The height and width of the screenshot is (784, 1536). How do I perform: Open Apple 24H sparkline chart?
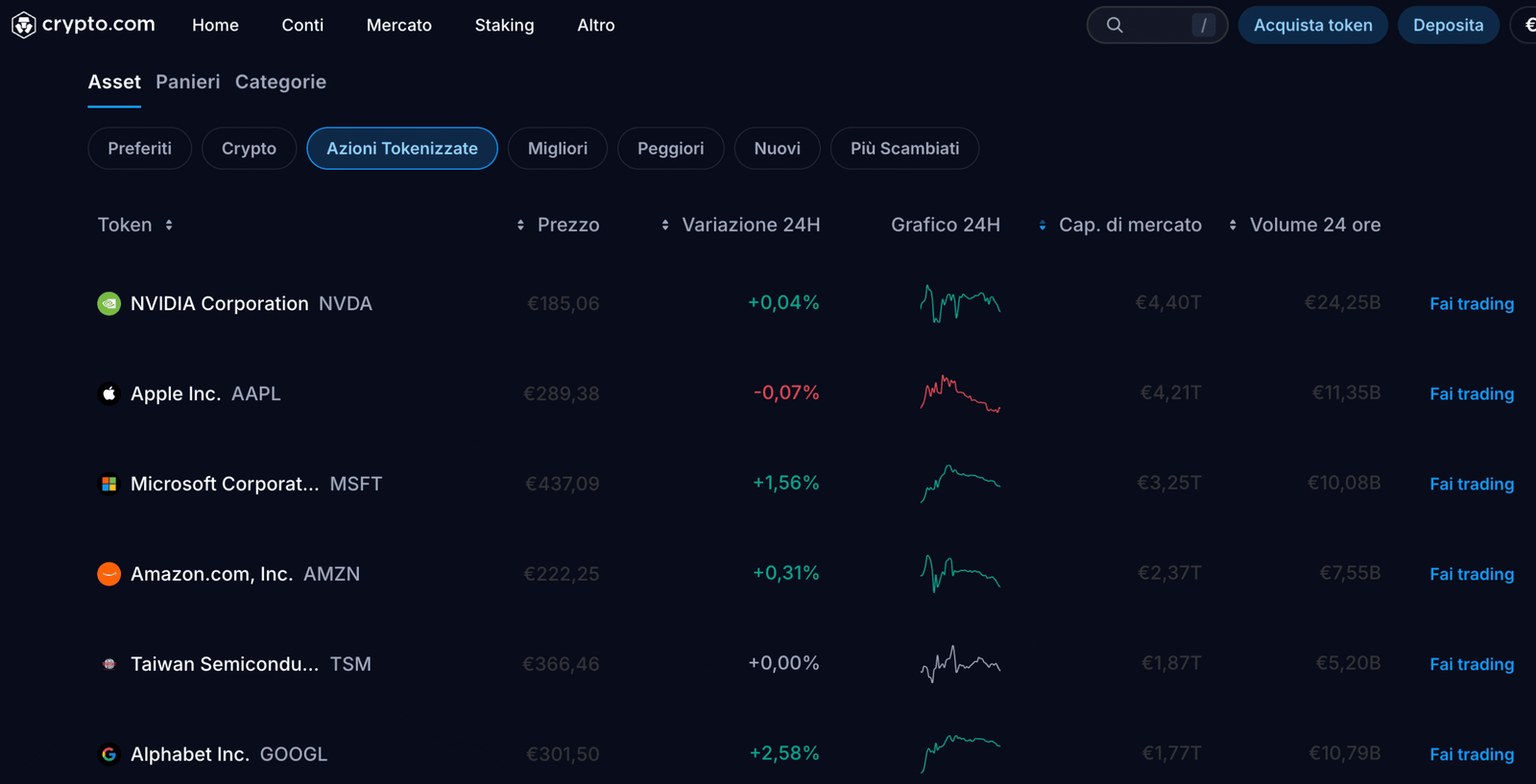tap(960, 393)
